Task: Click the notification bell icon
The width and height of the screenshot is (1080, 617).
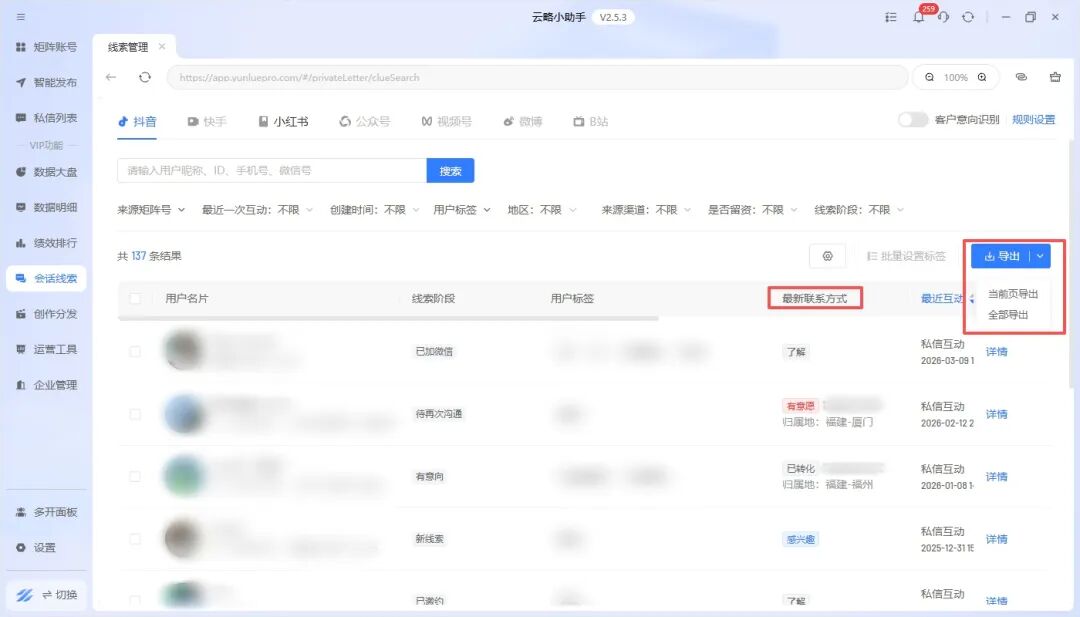Action: pyautogui.click(x=918, y=18)
